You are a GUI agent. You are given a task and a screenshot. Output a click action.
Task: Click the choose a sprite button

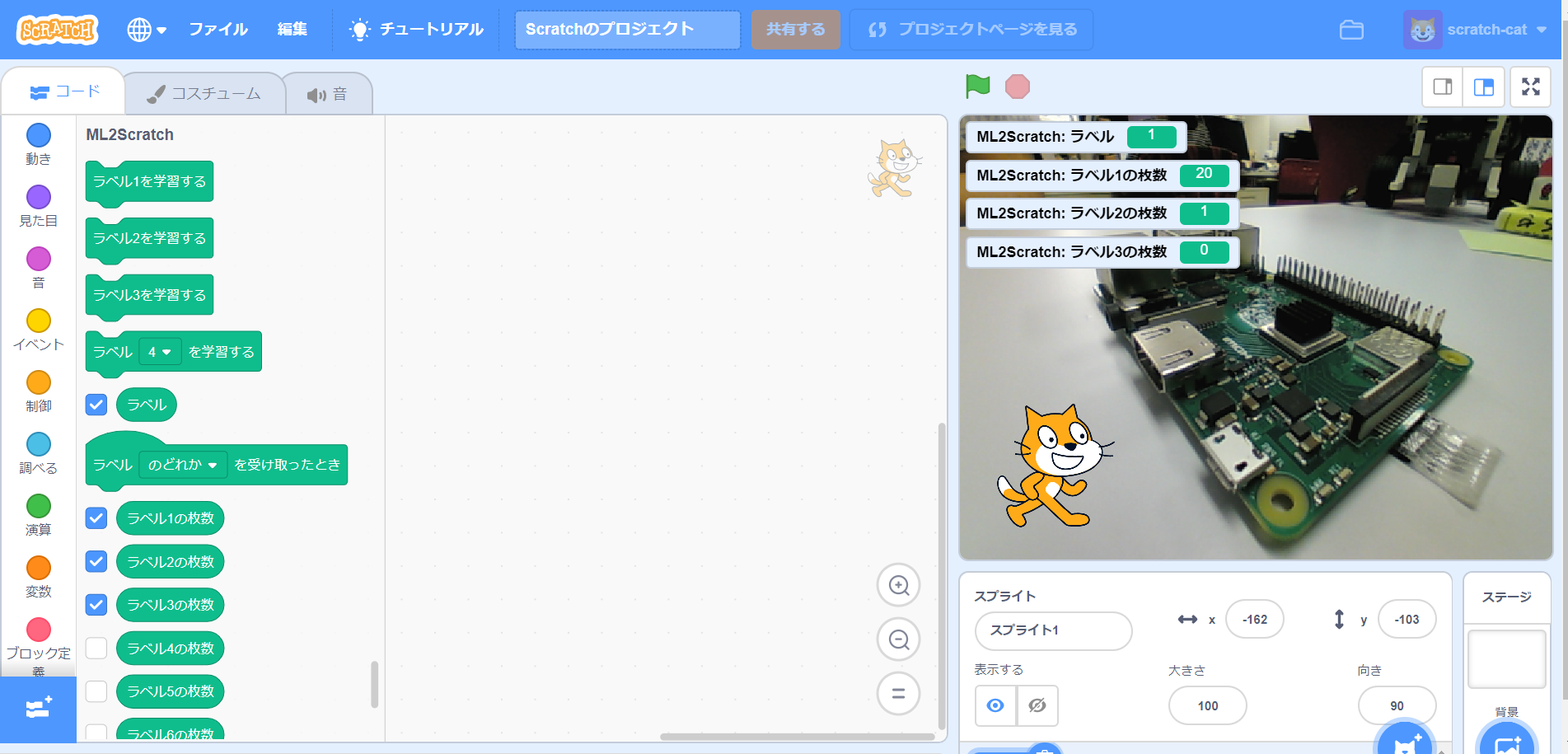(x=1407, y=741)
